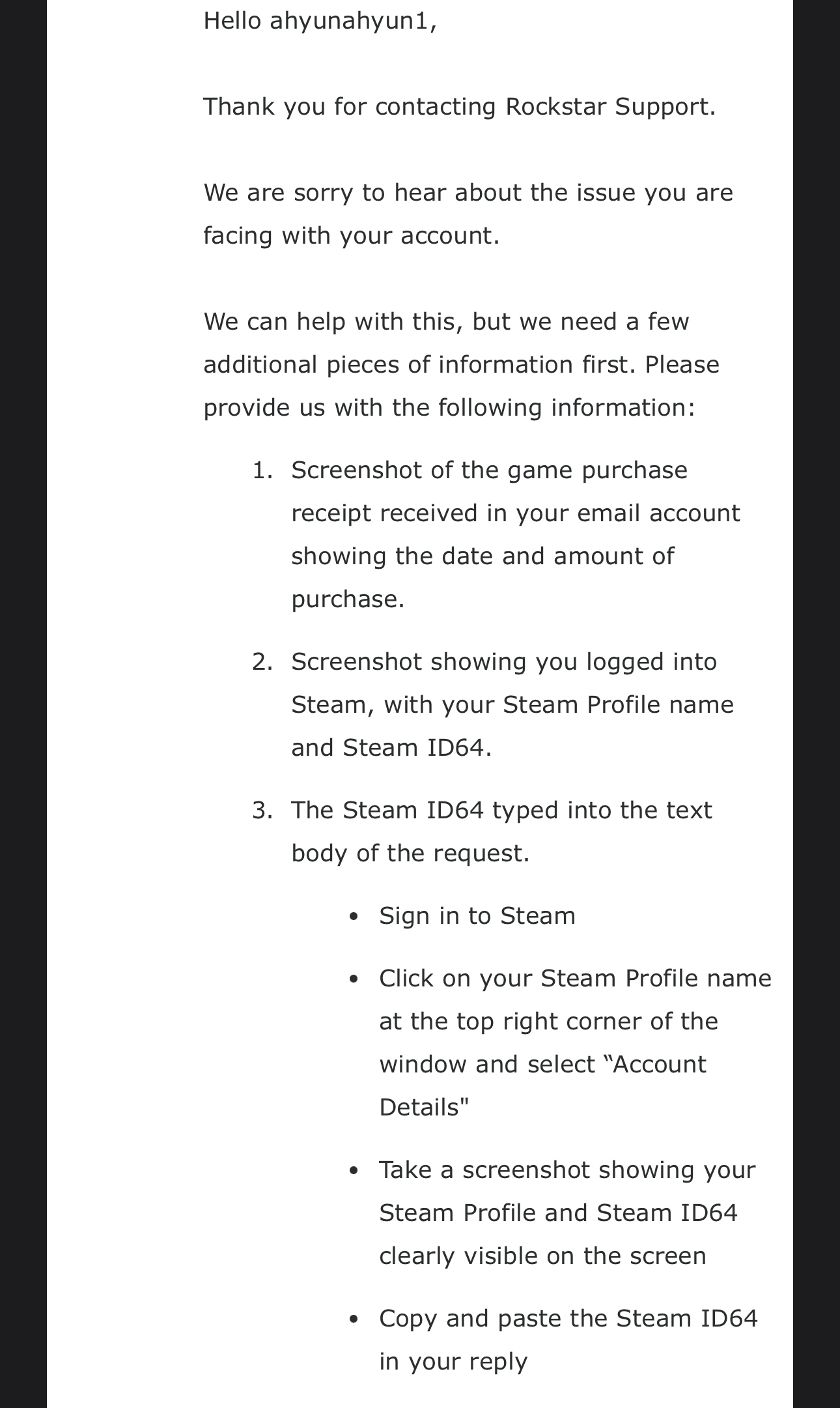Image resolution: width=840 pixels, height=1408 pixels.
Task: Click the list number '2.' marker
Action: pyautogui.click(x=262, y=662)
